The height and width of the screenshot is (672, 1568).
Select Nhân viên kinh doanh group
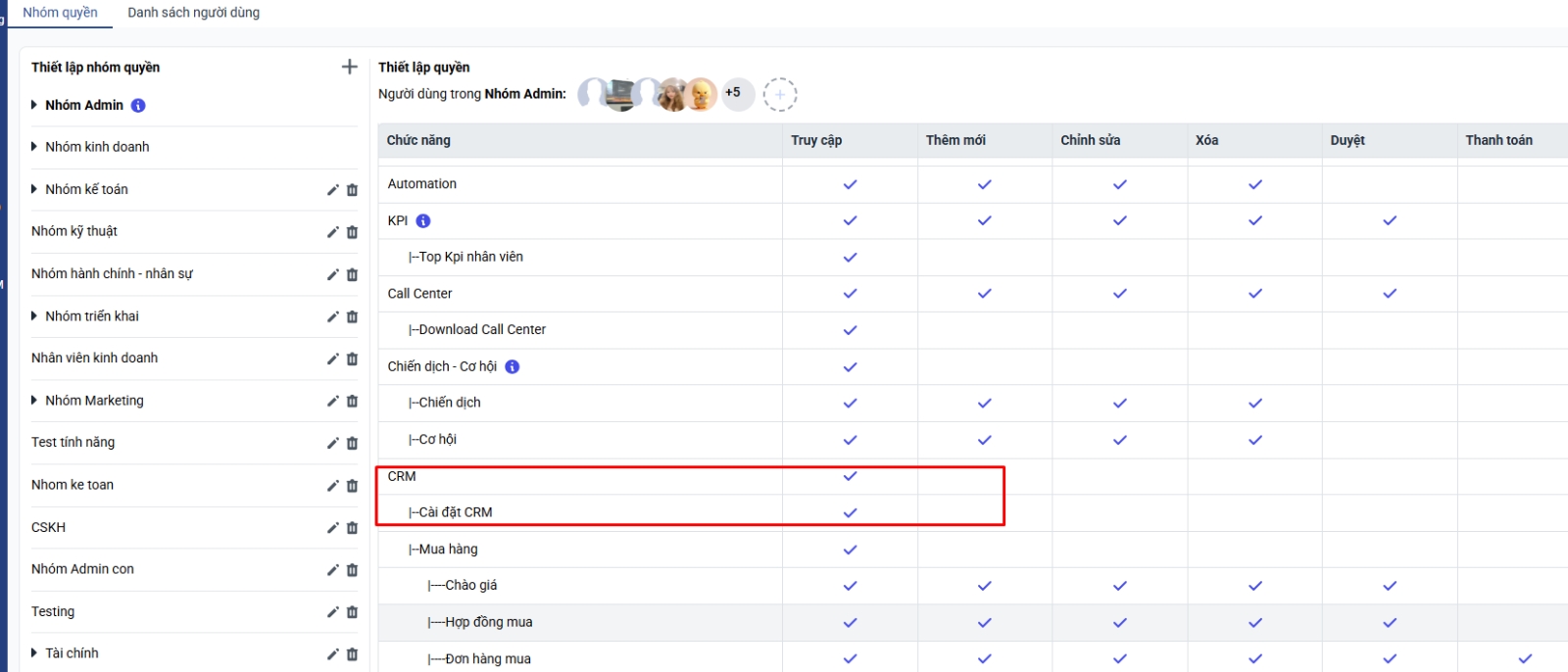[94, 359]
